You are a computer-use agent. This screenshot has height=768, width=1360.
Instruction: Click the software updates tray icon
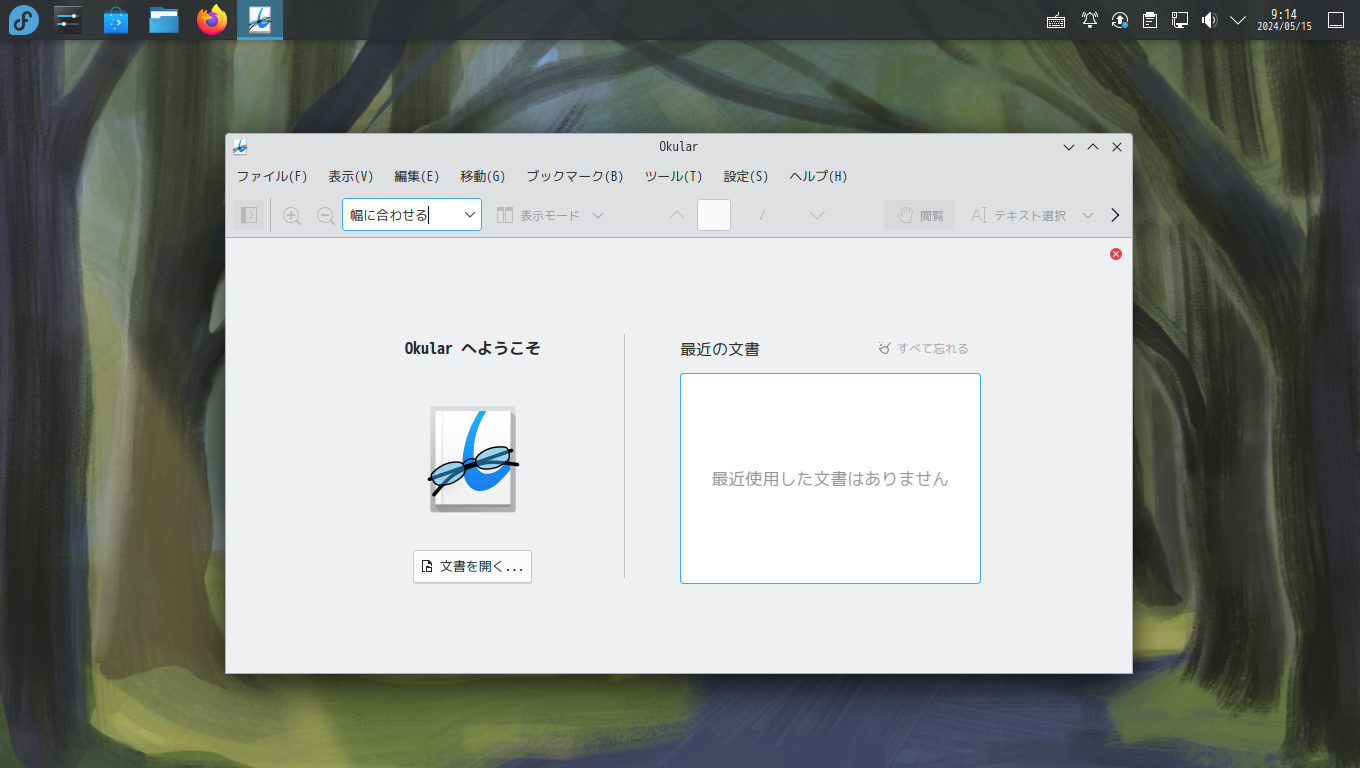(1120, 20)
